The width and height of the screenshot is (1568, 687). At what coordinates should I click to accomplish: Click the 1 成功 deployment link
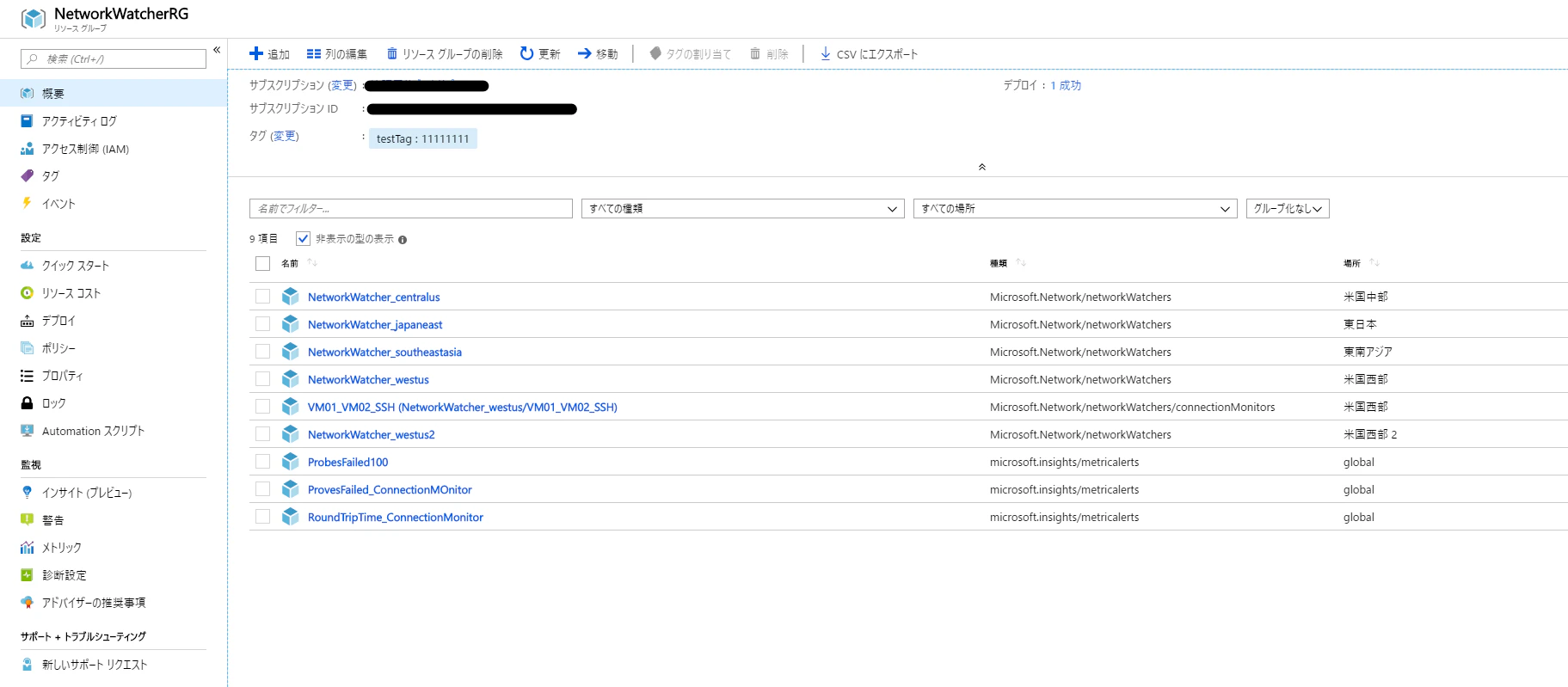tap(1066, 86)
